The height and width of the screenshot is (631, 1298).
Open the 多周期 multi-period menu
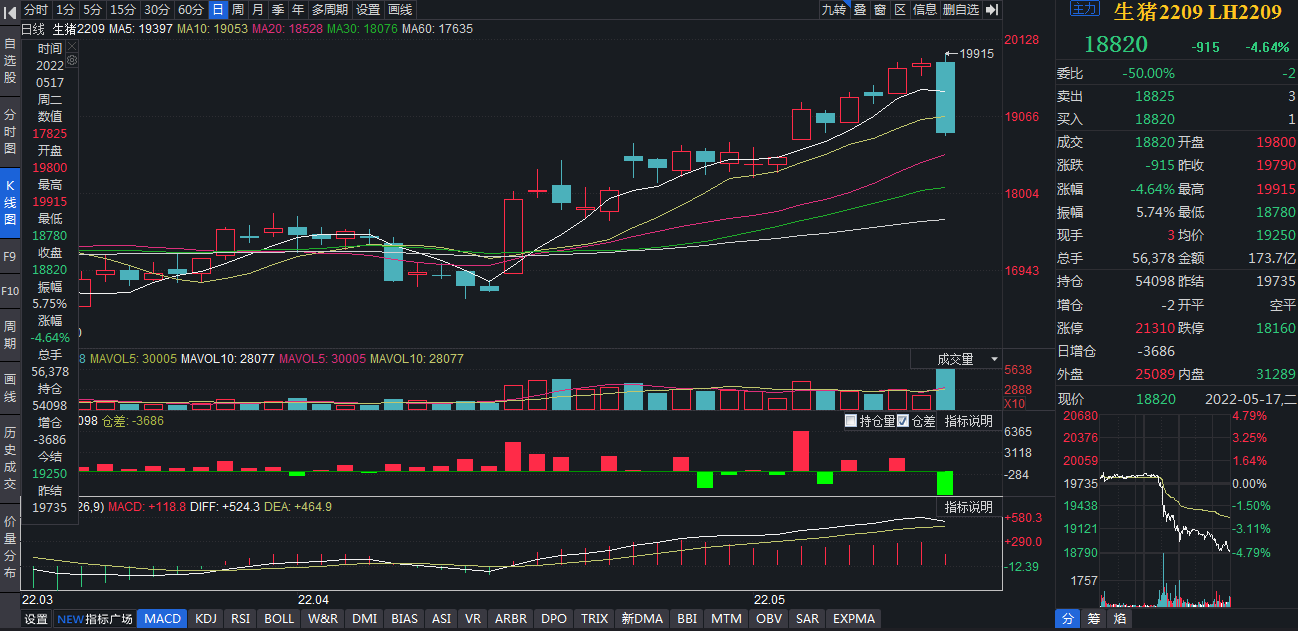[330, 9]
